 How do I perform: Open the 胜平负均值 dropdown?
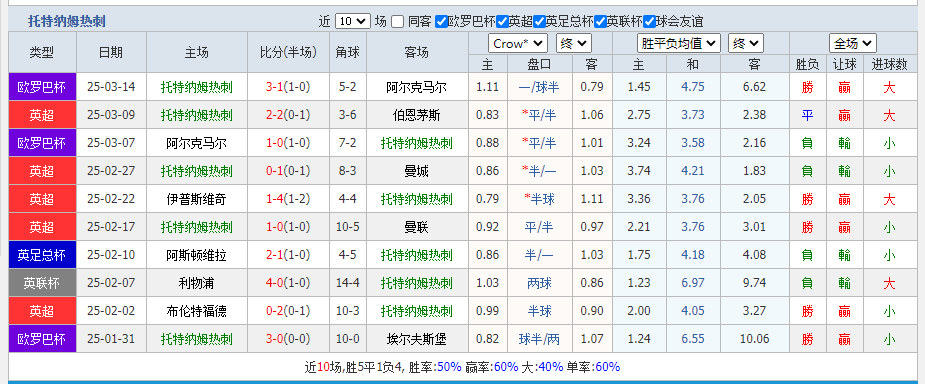(678, 44)
